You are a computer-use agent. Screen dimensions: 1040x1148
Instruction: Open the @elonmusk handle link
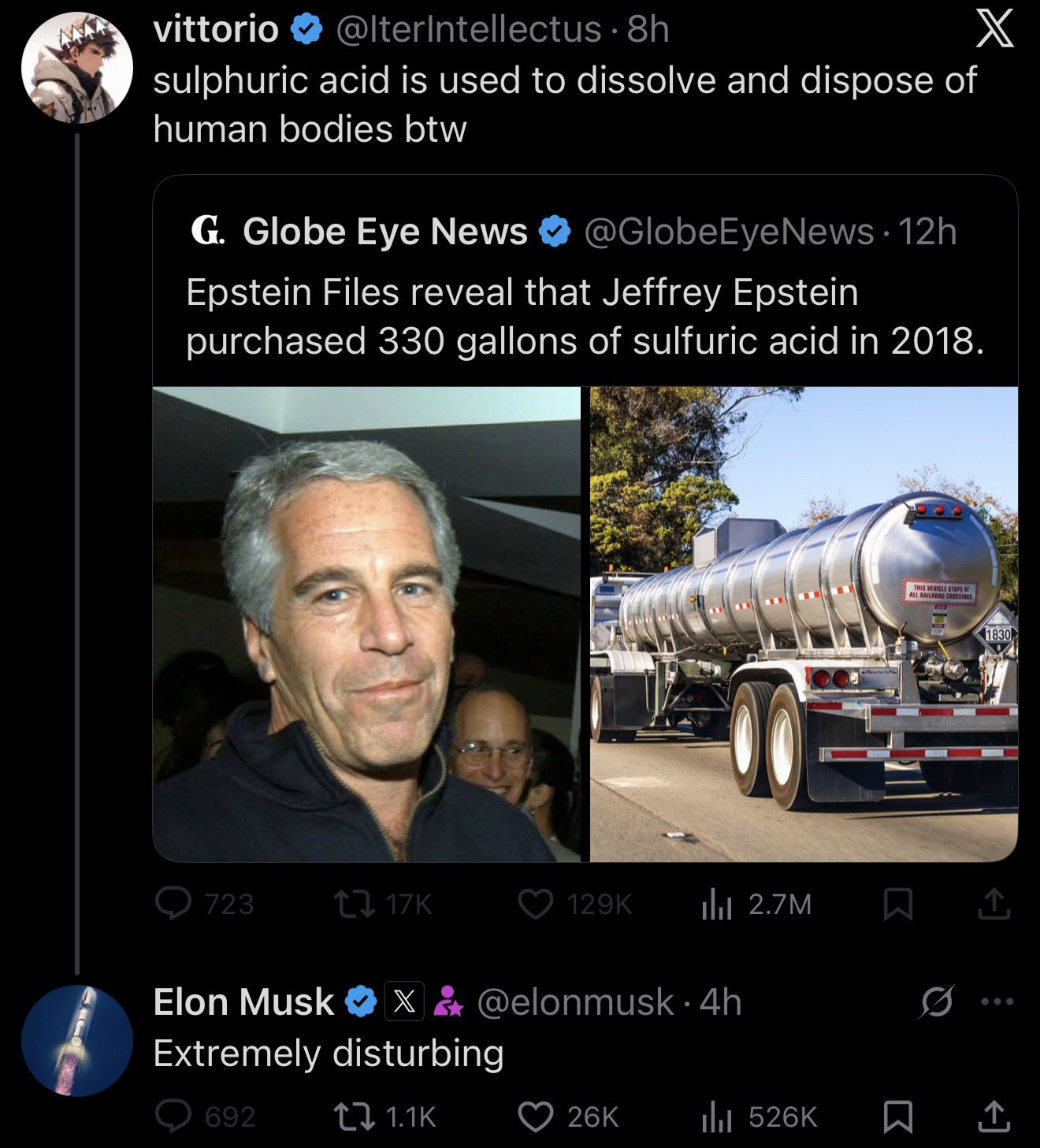coord(575,1002)
